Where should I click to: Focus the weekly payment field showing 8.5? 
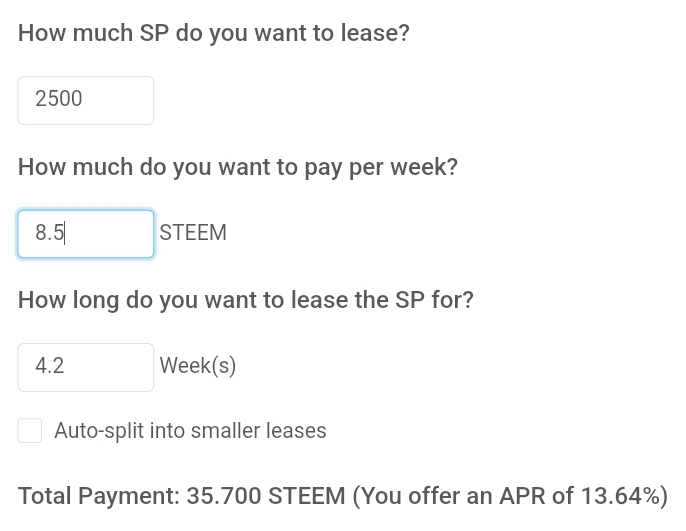coord(86,234)
